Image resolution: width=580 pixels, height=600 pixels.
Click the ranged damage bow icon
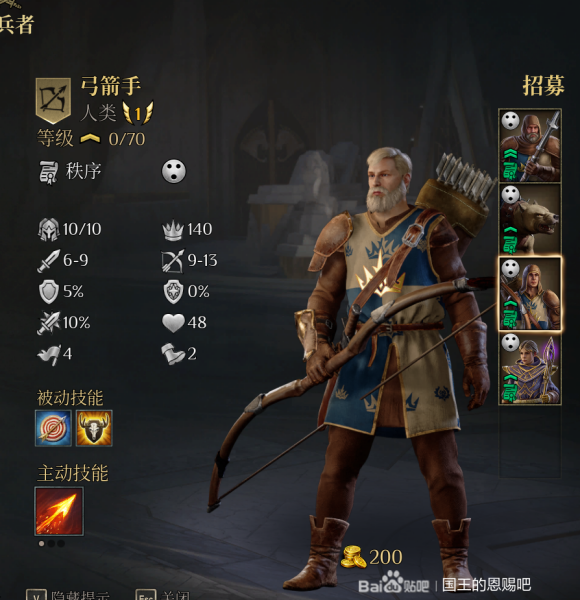point(173,261)
